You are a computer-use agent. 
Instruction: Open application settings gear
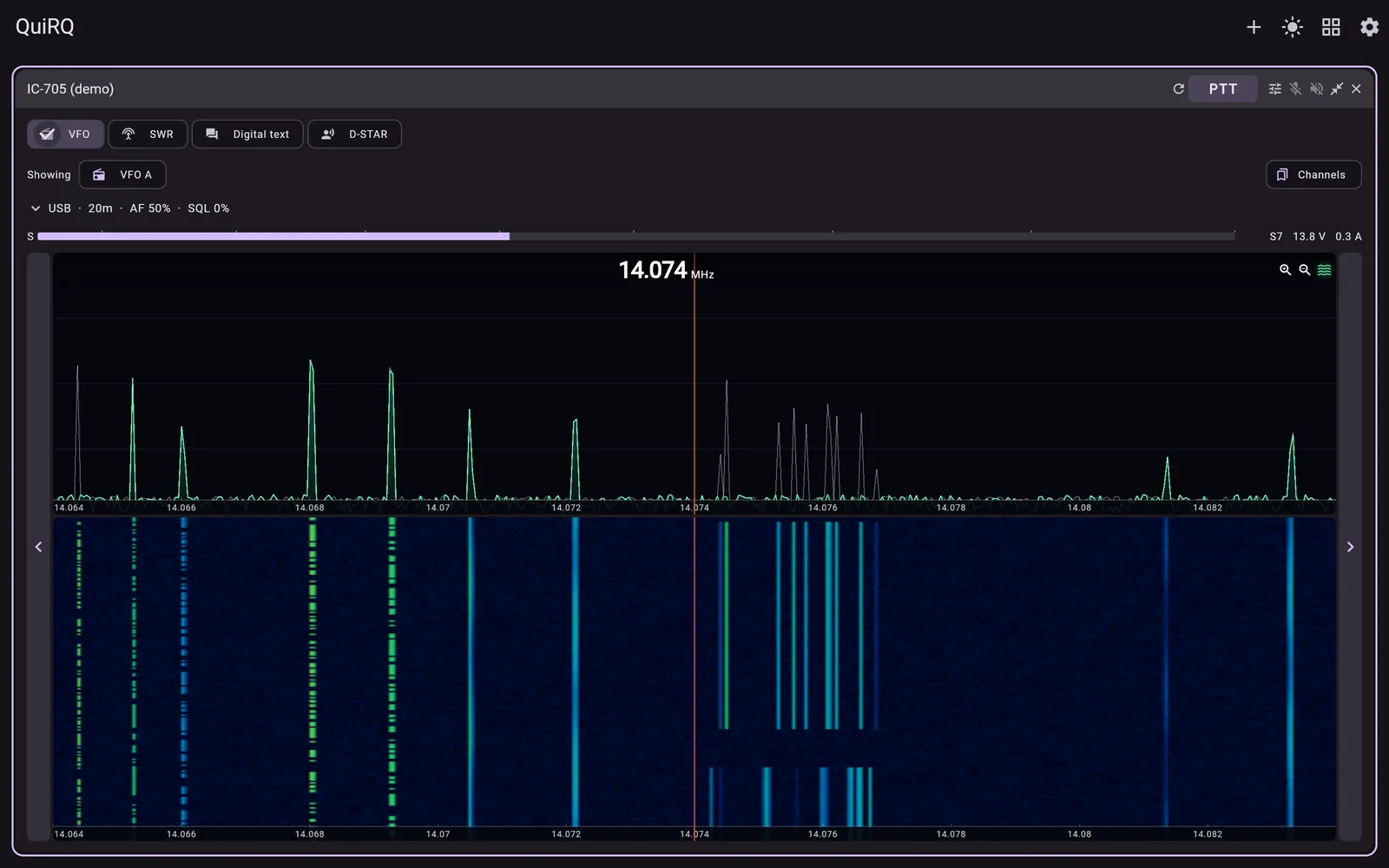click(x=1369, y=27)
